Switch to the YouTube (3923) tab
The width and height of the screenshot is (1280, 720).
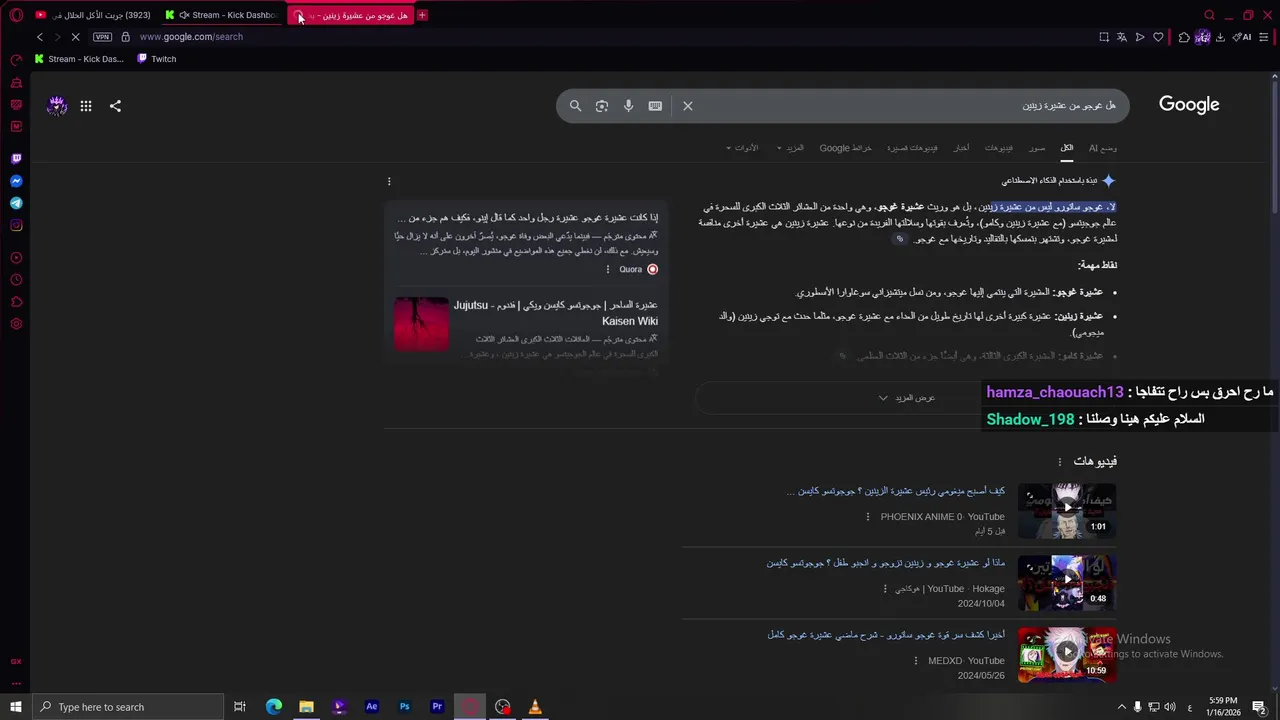93,15
